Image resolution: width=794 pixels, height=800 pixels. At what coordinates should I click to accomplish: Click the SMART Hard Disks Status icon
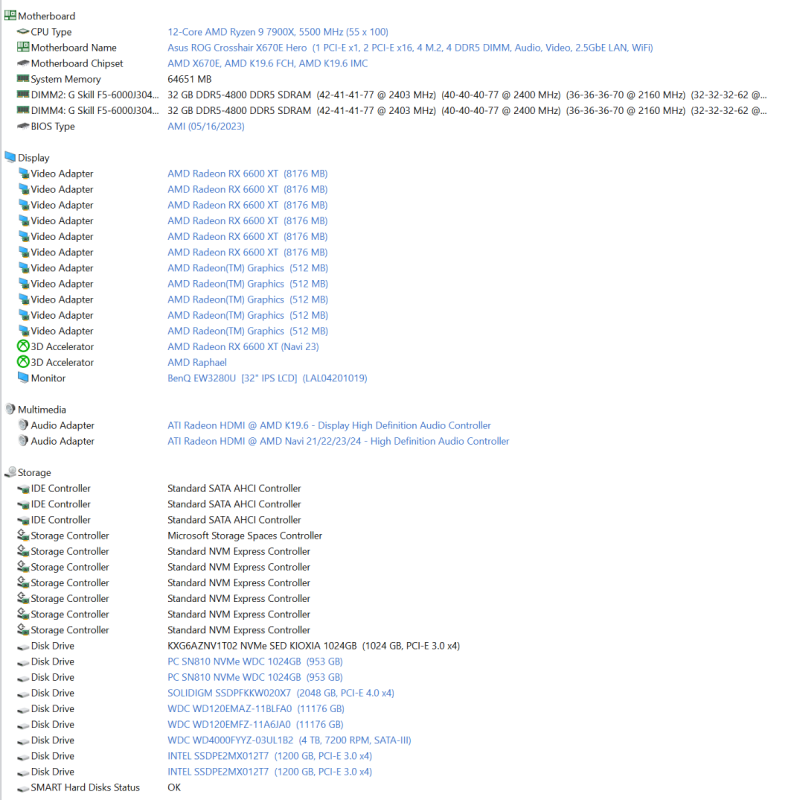pyautogui.click(x=23, y=788)
